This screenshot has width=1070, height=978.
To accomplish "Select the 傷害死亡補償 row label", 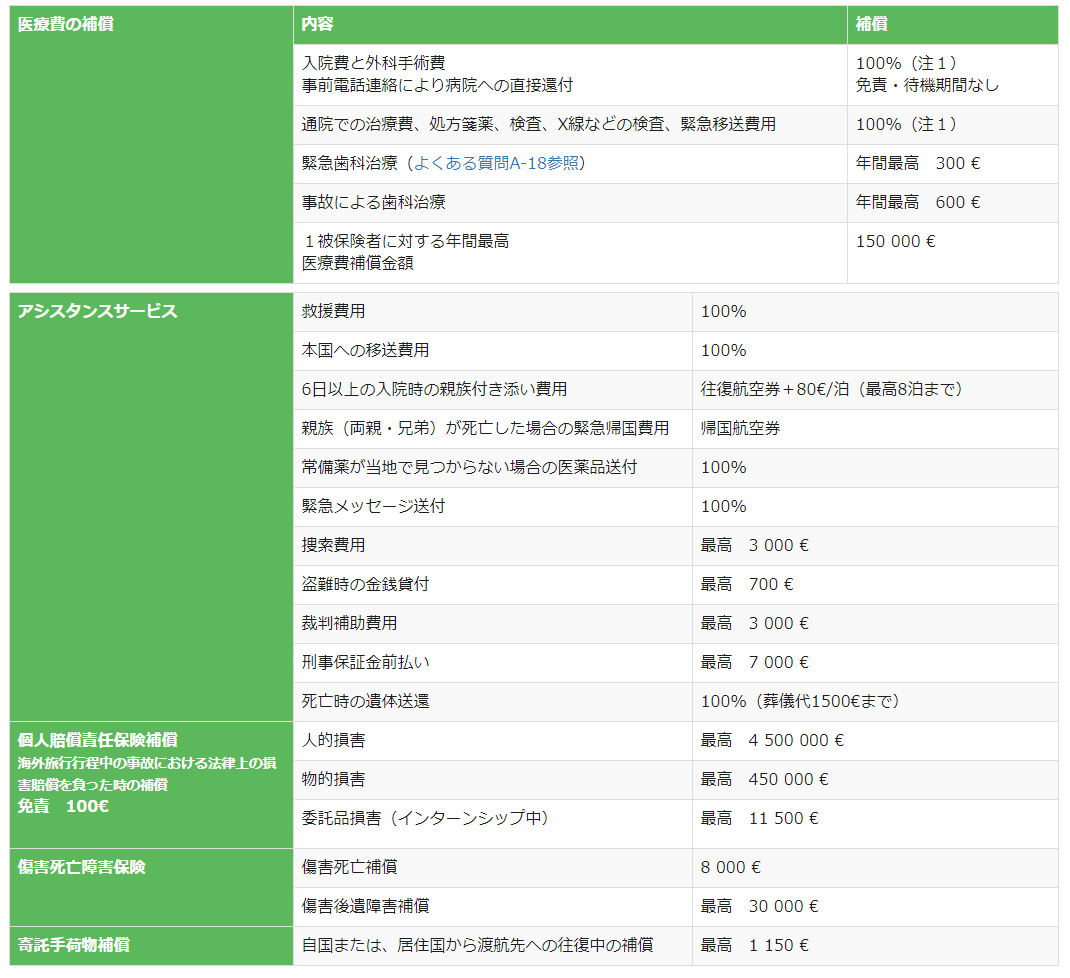I will (349, 867).
